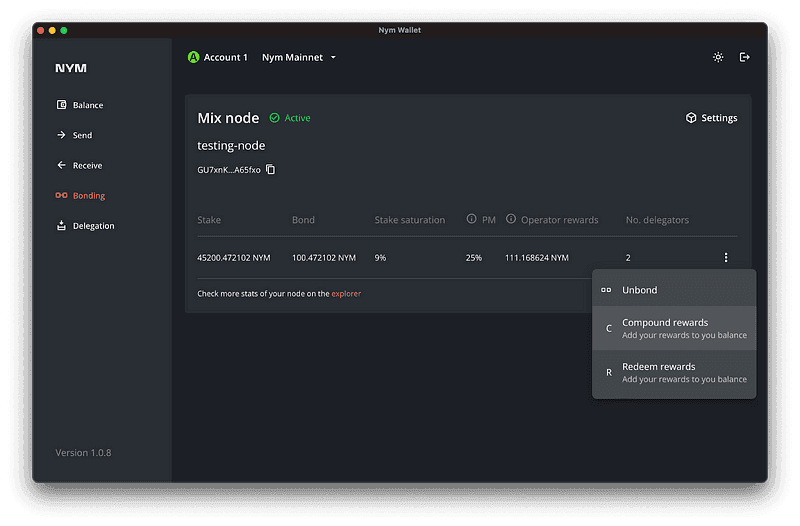
Task: Select Bonding in the sidebar
Action: [x=88, y=196]
